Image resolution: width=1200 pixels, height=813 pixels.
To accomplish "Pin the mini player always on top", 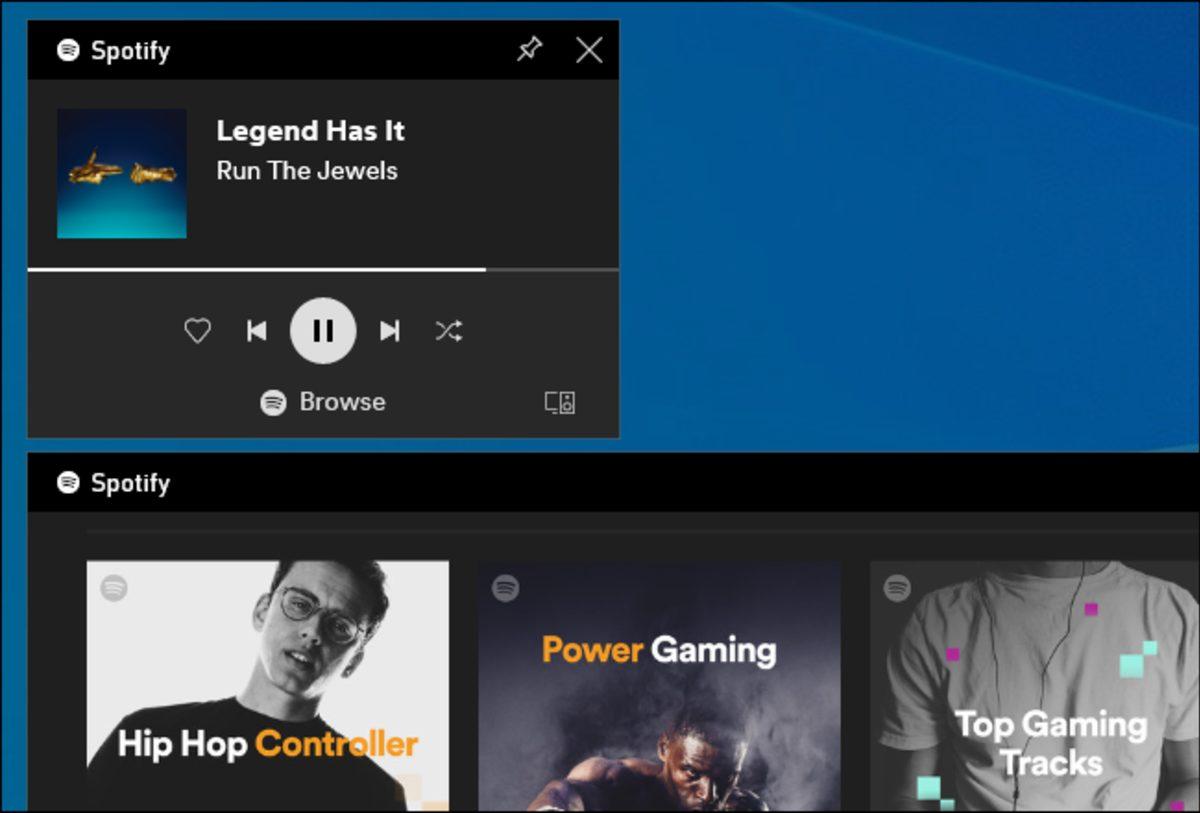I will tap(530, 48).
